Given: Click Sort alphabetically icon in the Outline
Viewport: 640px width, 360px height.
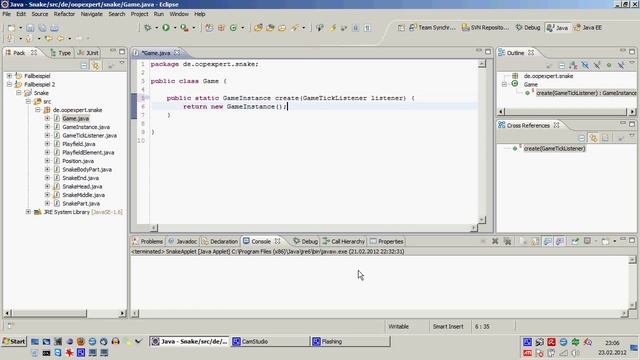Looking at the screenshot, I should 573,65.
